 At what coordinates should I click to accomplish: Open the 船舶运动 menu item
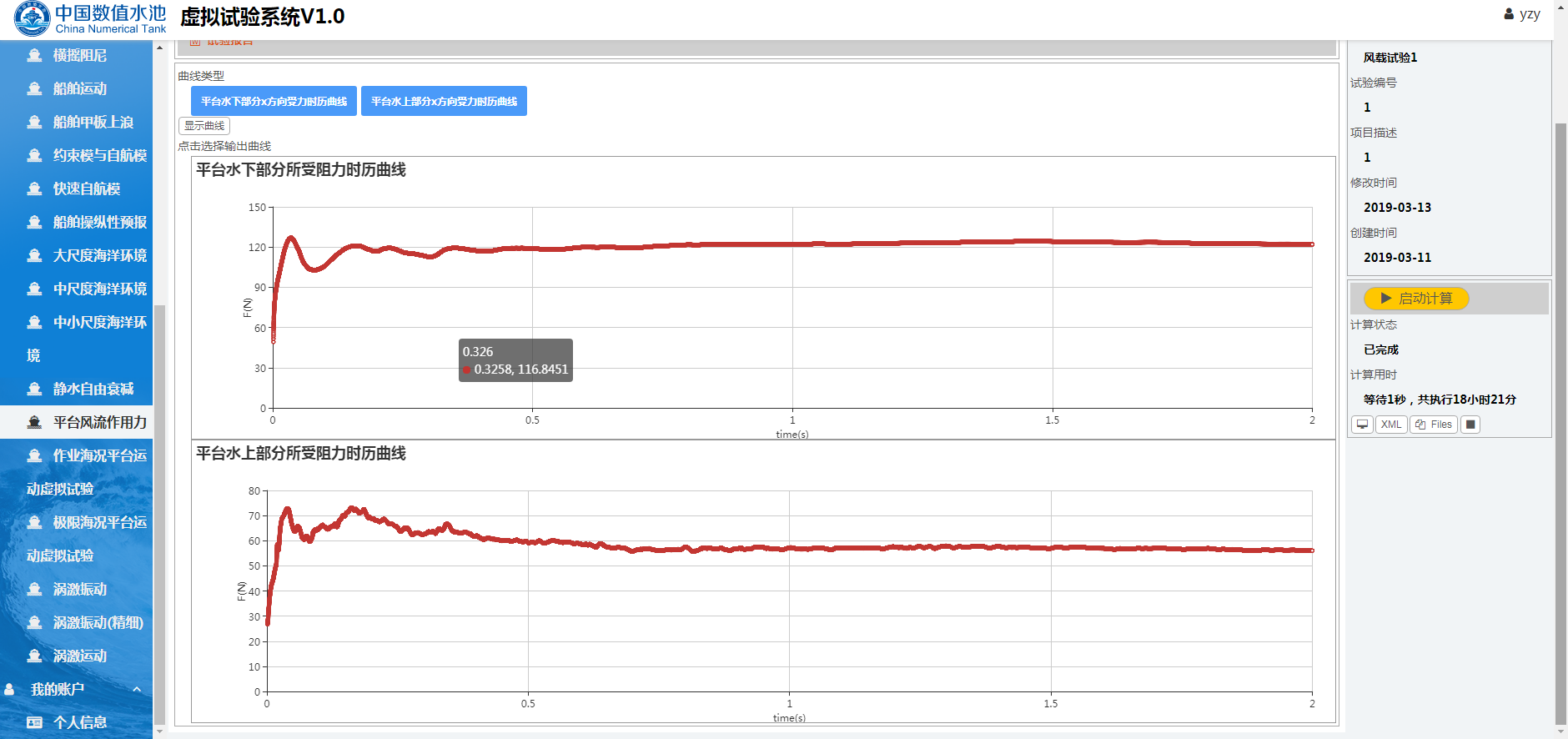(x=80, y=88)
